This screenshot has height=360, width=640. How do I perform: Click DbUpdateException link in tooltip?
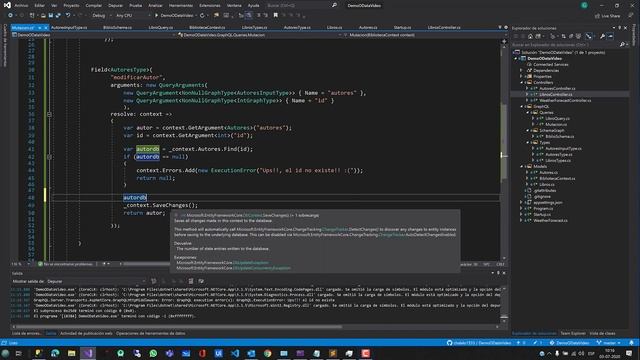coord(251,263)
